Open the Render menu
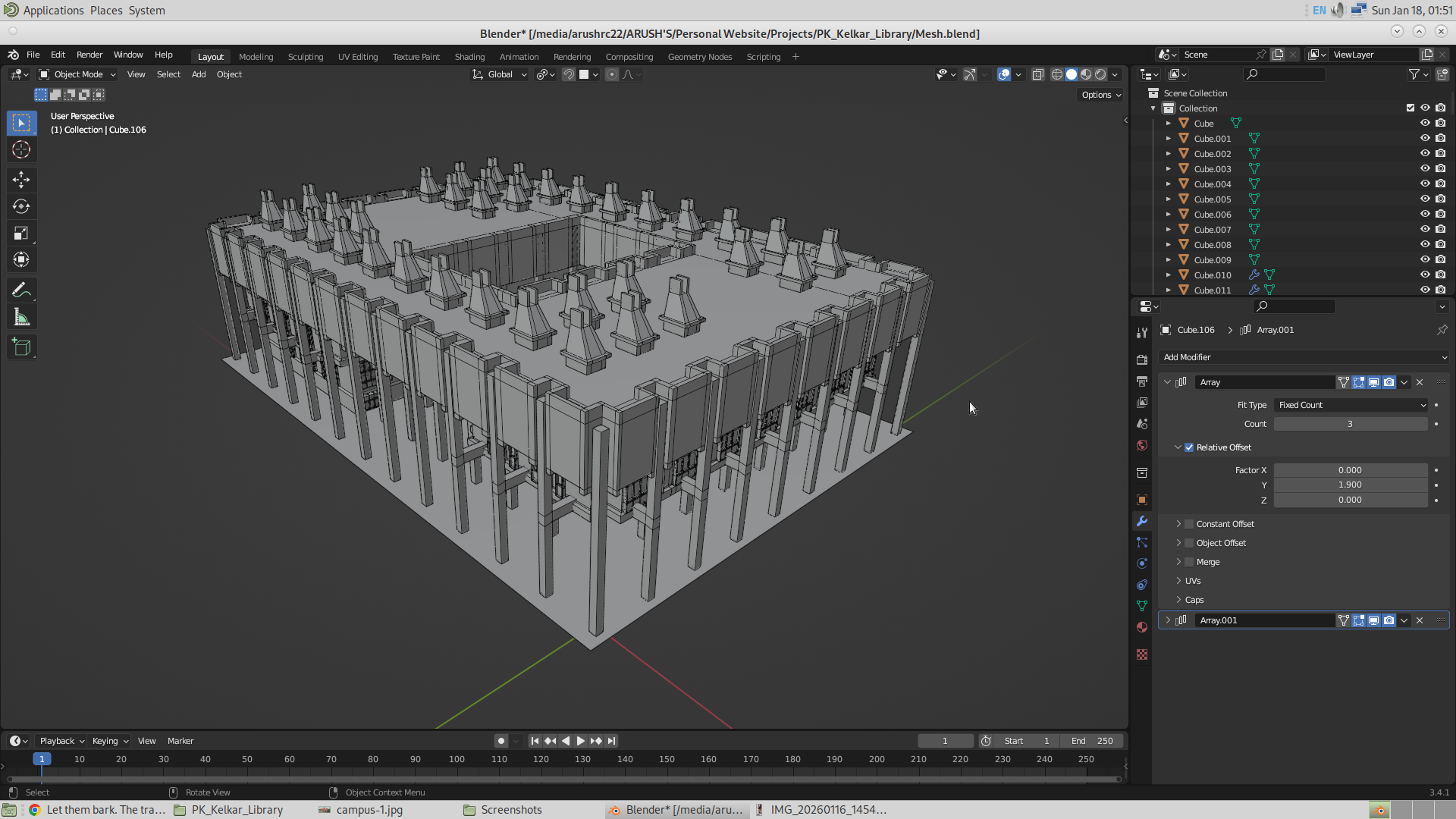This screenshot has height=819, width=1456. tap(89, 55)
